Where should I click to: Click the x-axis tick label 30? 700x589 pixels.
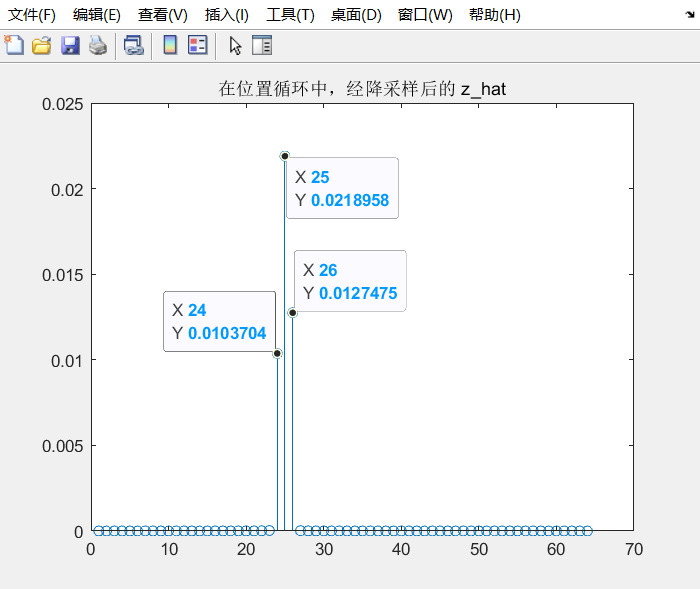[324, 549]
